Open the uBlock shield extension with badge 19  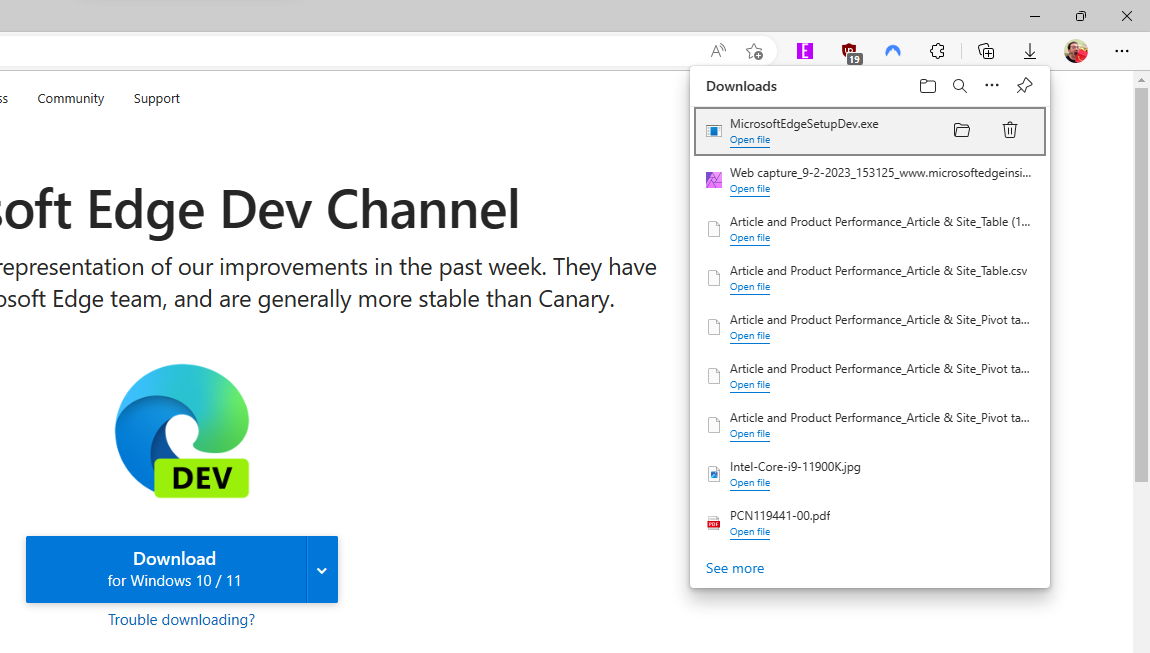(850, 53)
